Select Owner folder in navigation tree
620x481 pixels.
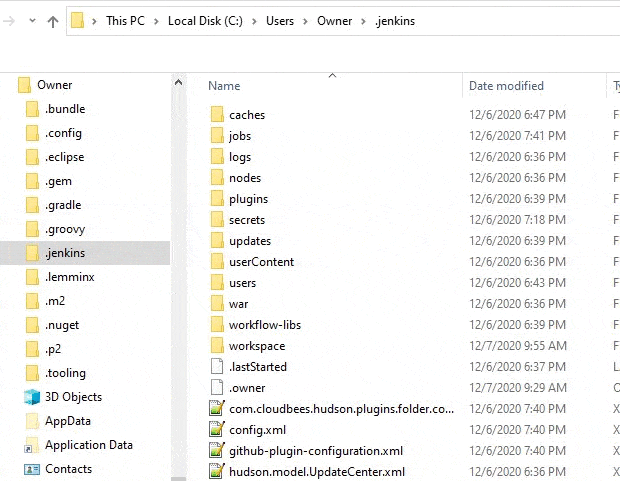coord(55,85)
